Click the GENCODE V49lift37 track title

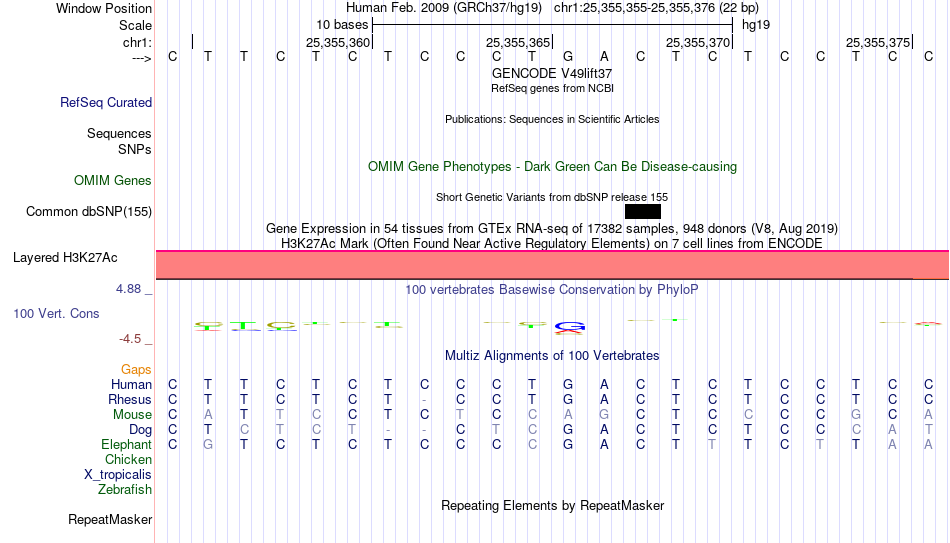point(552,73)
